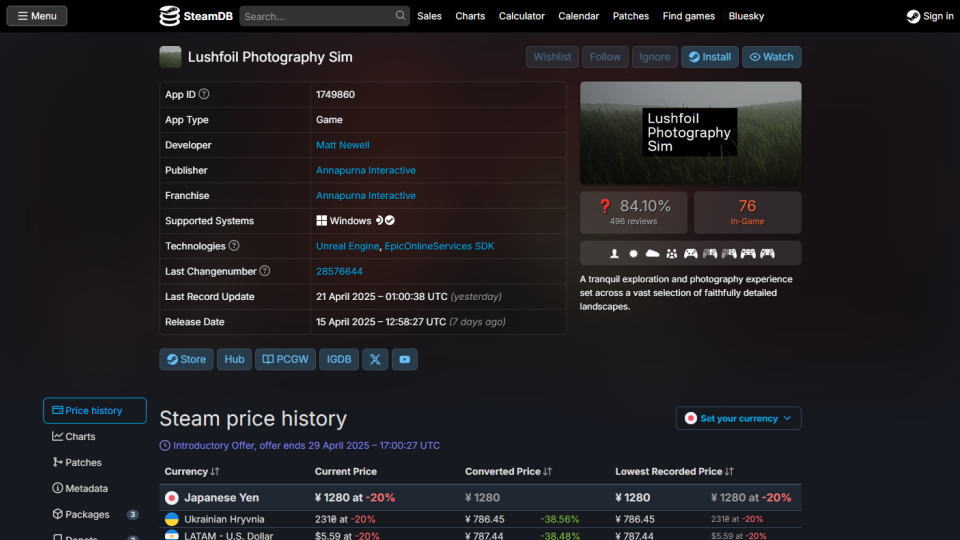960x540 pixels.
Task: Click the Lushfoil game icon beside title
Action: (170, 57)
